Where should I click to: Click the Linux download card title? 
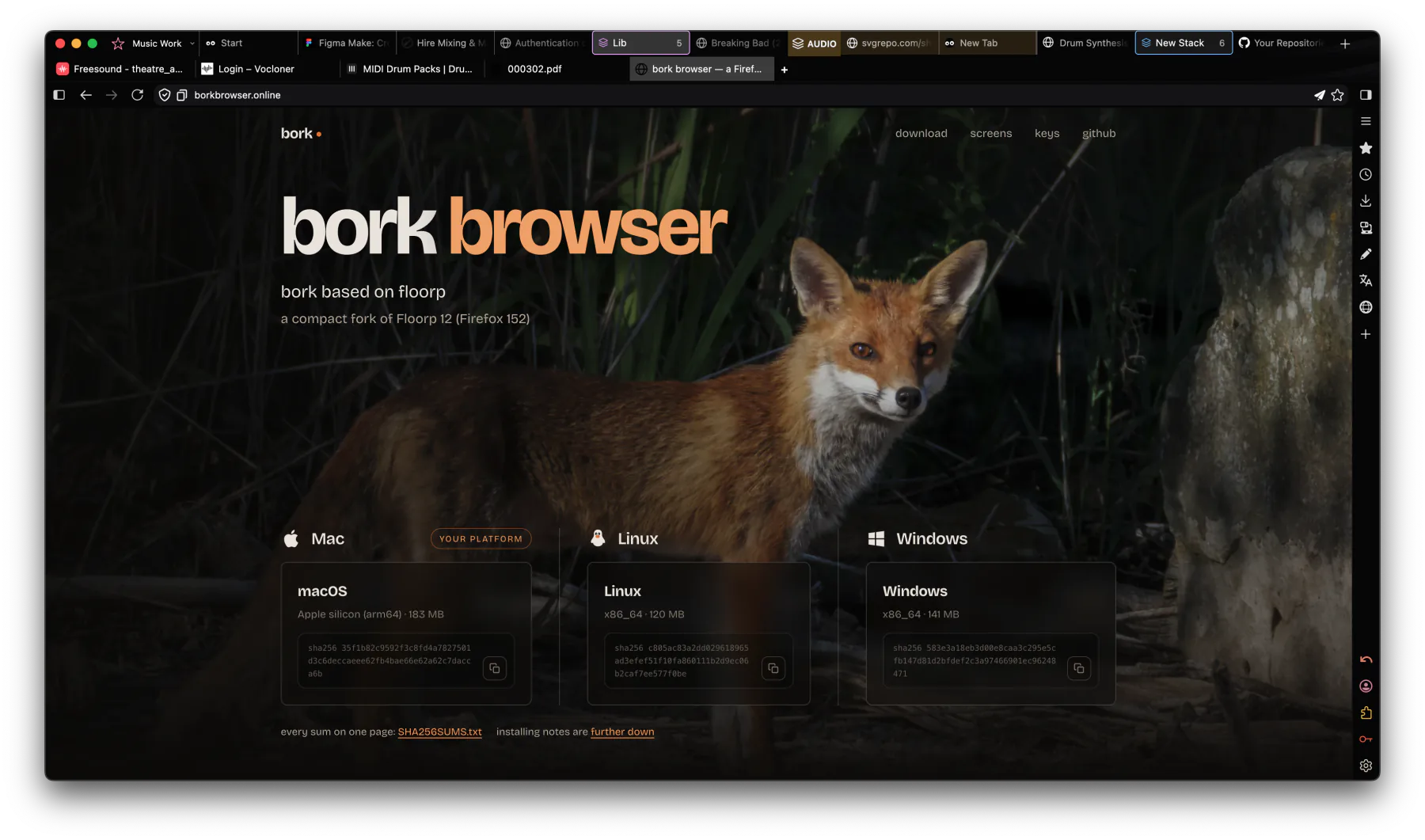(x=622, y=591)
